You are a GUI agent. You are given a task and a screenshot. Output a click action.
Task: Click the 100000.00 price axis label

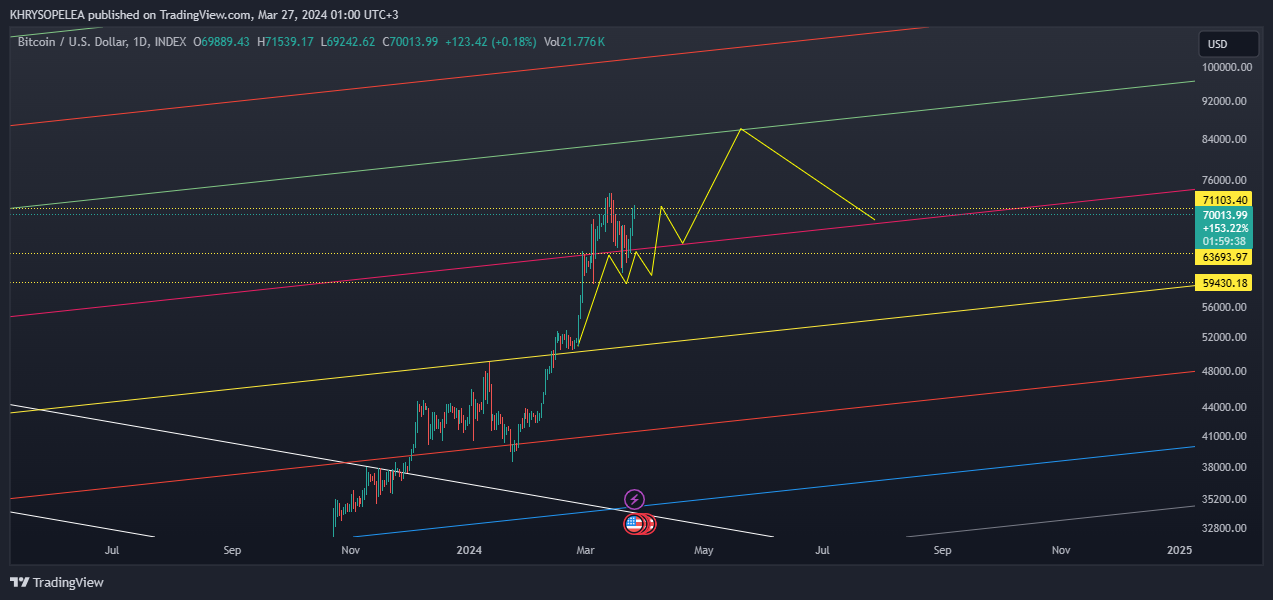(1228, 67)
